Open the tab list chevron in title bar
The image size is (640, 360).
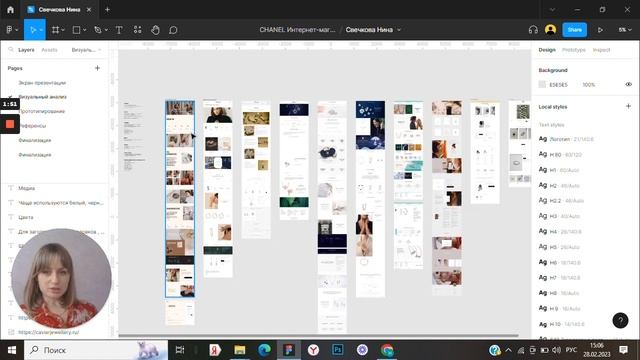[552, 9]
